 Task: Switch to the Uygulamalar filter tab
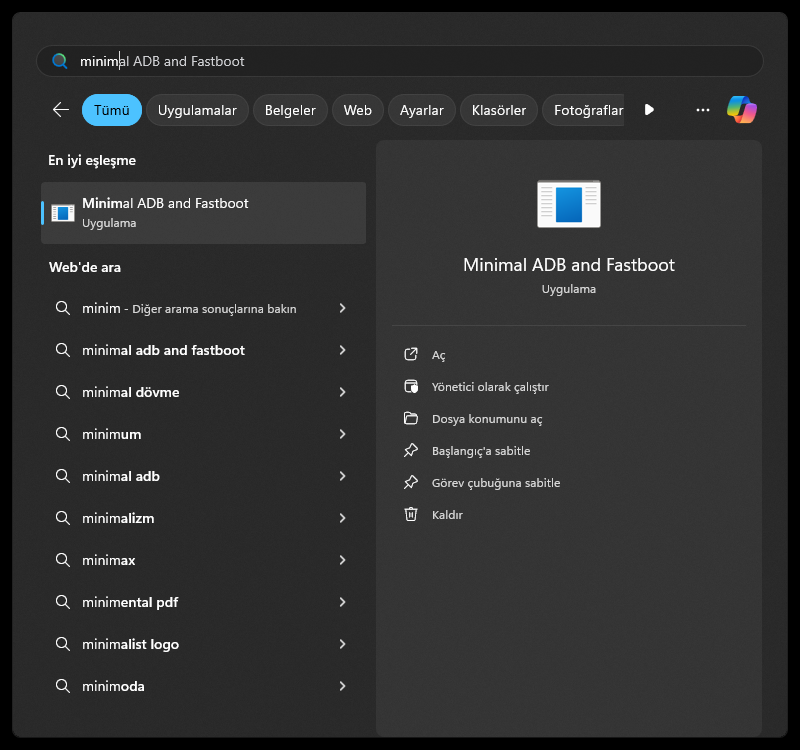point(198,110)
